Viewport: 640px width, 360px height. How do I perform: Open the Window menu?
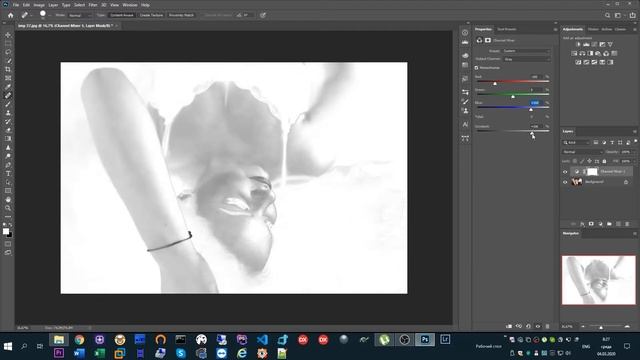[130, 5]
